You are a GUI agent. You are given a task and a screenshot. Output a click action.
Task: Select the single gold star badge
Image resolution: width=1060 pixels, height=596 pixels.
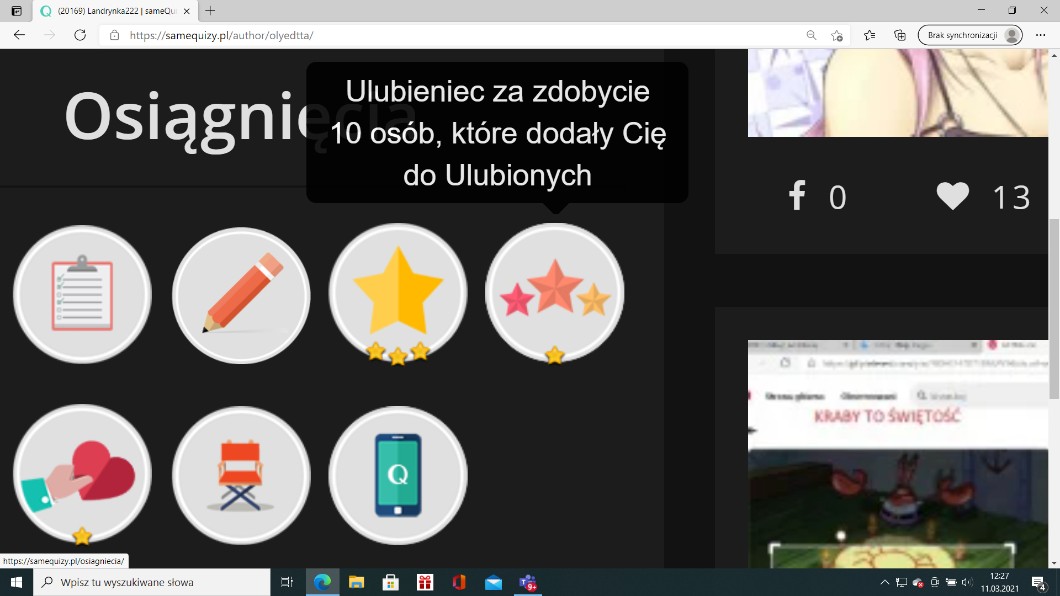pos(398,293)
